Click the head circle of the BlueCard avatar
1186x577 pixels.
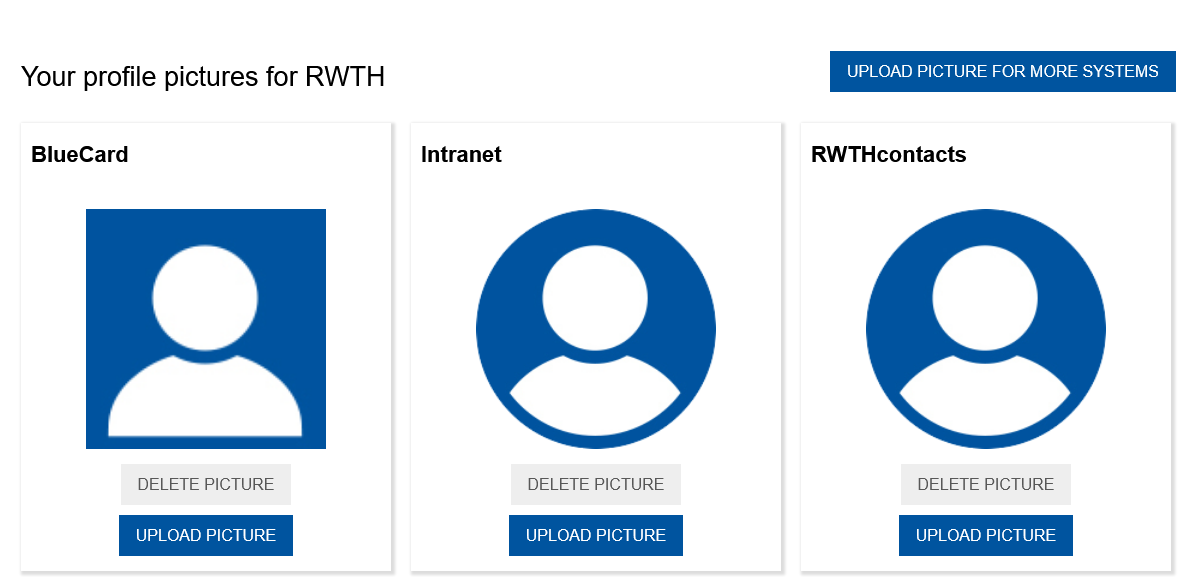coord(205,297)
